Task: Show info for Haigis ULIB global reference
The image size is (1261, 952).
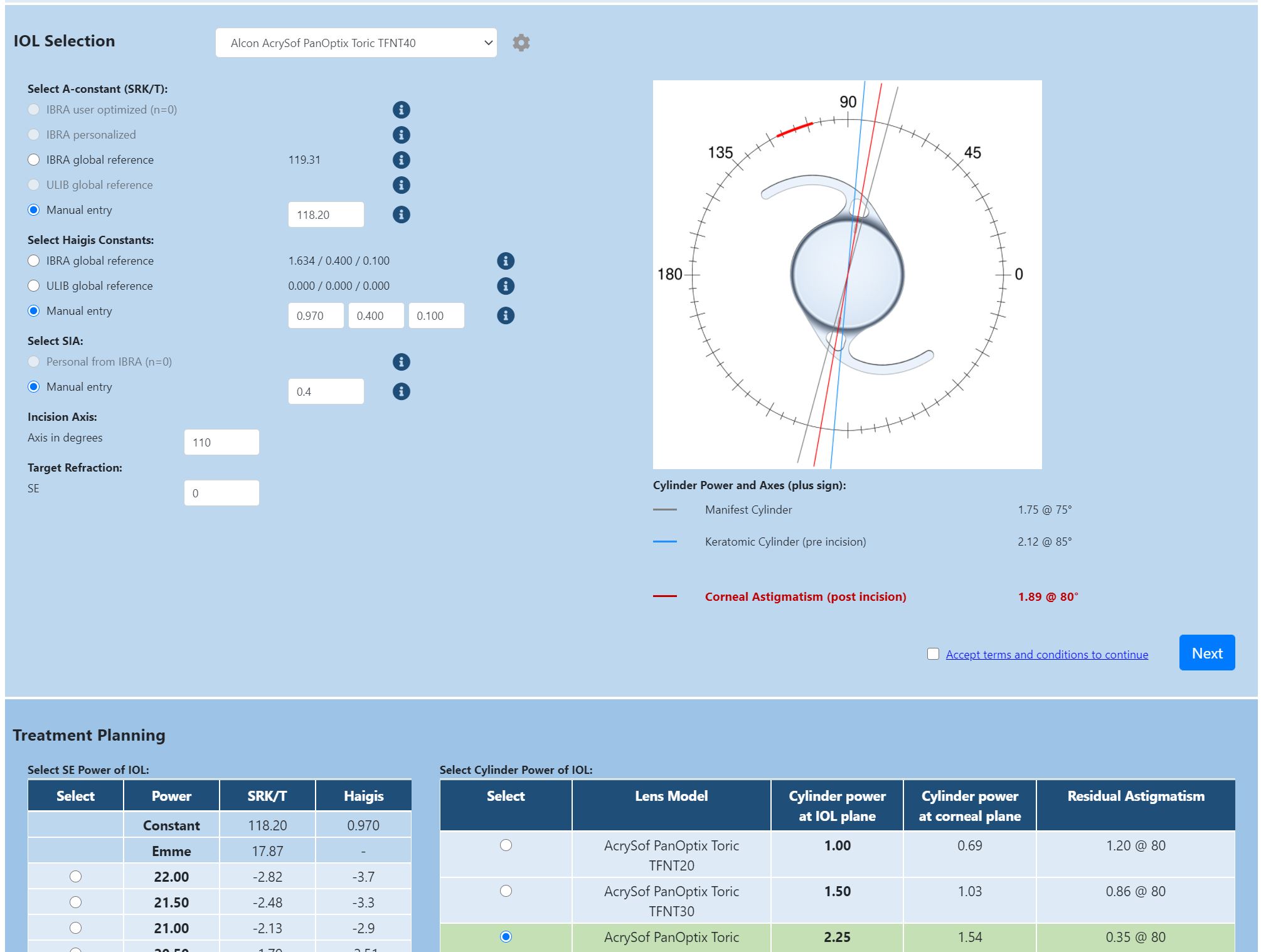Action: 506,286
